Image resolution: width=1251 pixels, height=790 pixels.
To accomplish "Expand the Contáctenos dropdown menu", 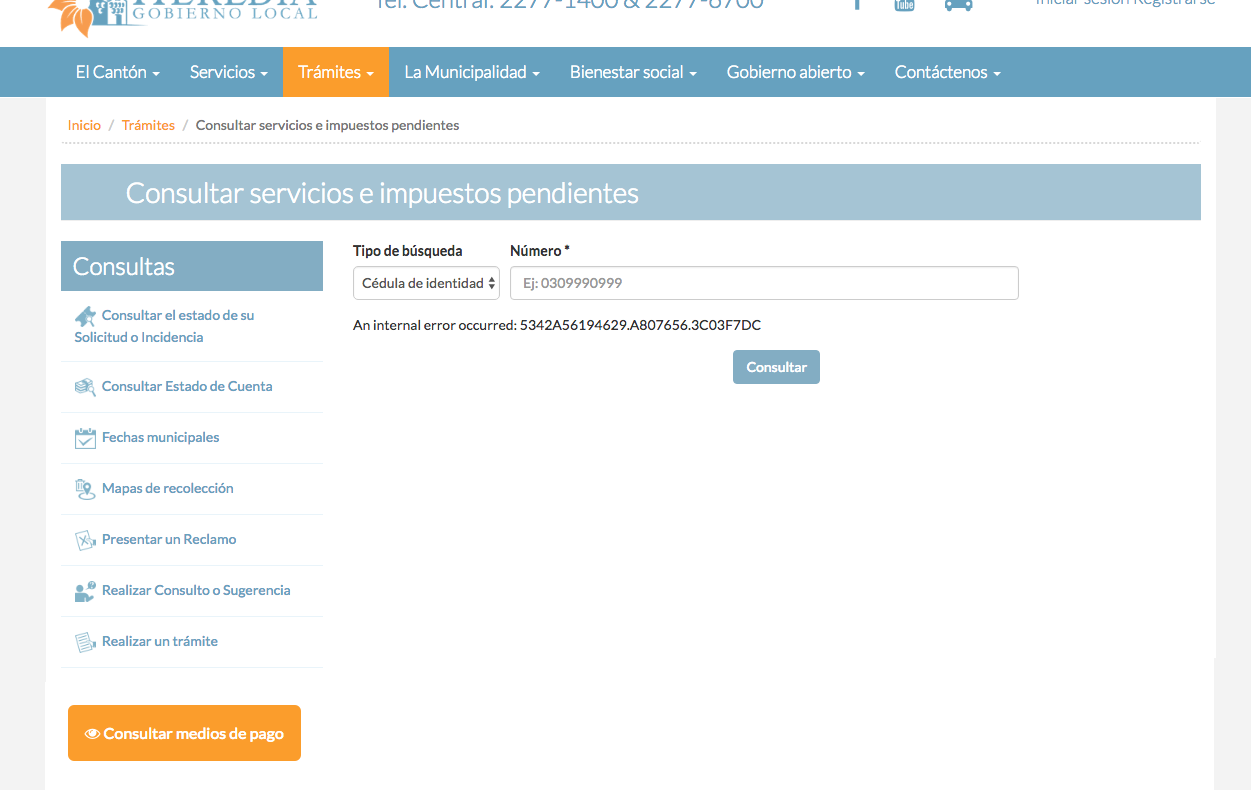I will coord(947,72).
